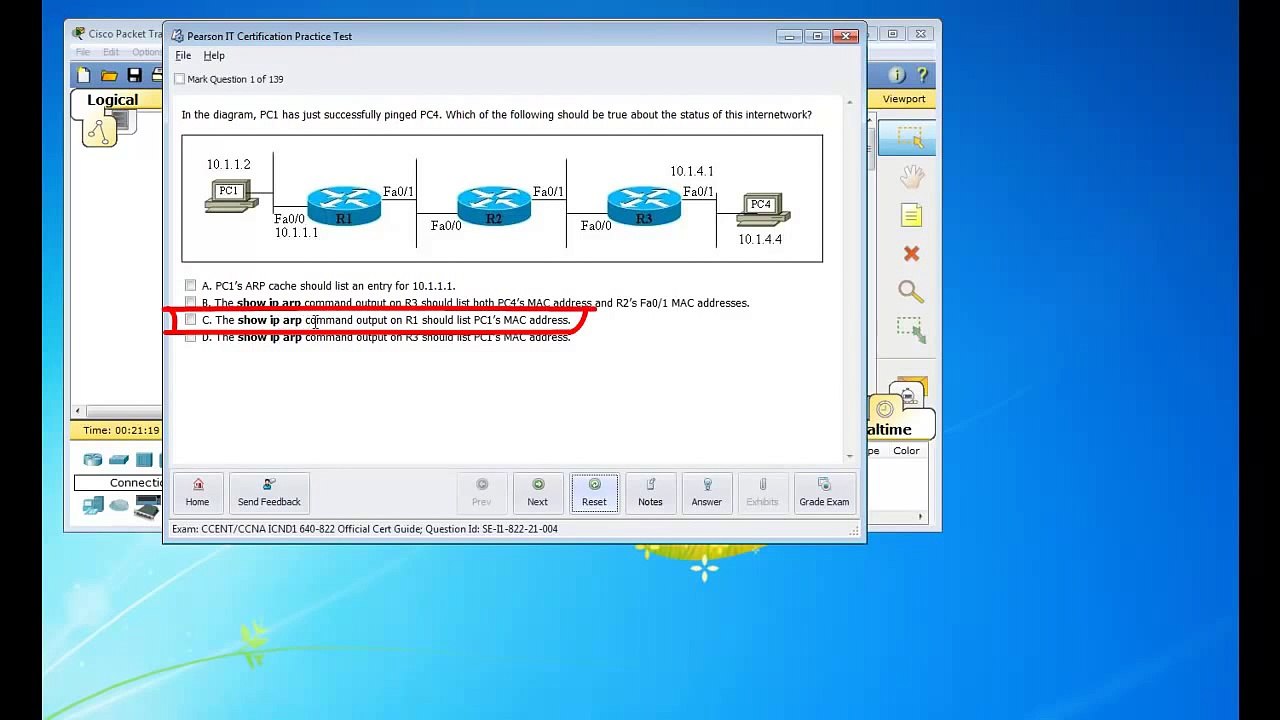1280x720 pixels.
Task: Open the File menu in Pearson Practice Test
Action: coord(183,56)
